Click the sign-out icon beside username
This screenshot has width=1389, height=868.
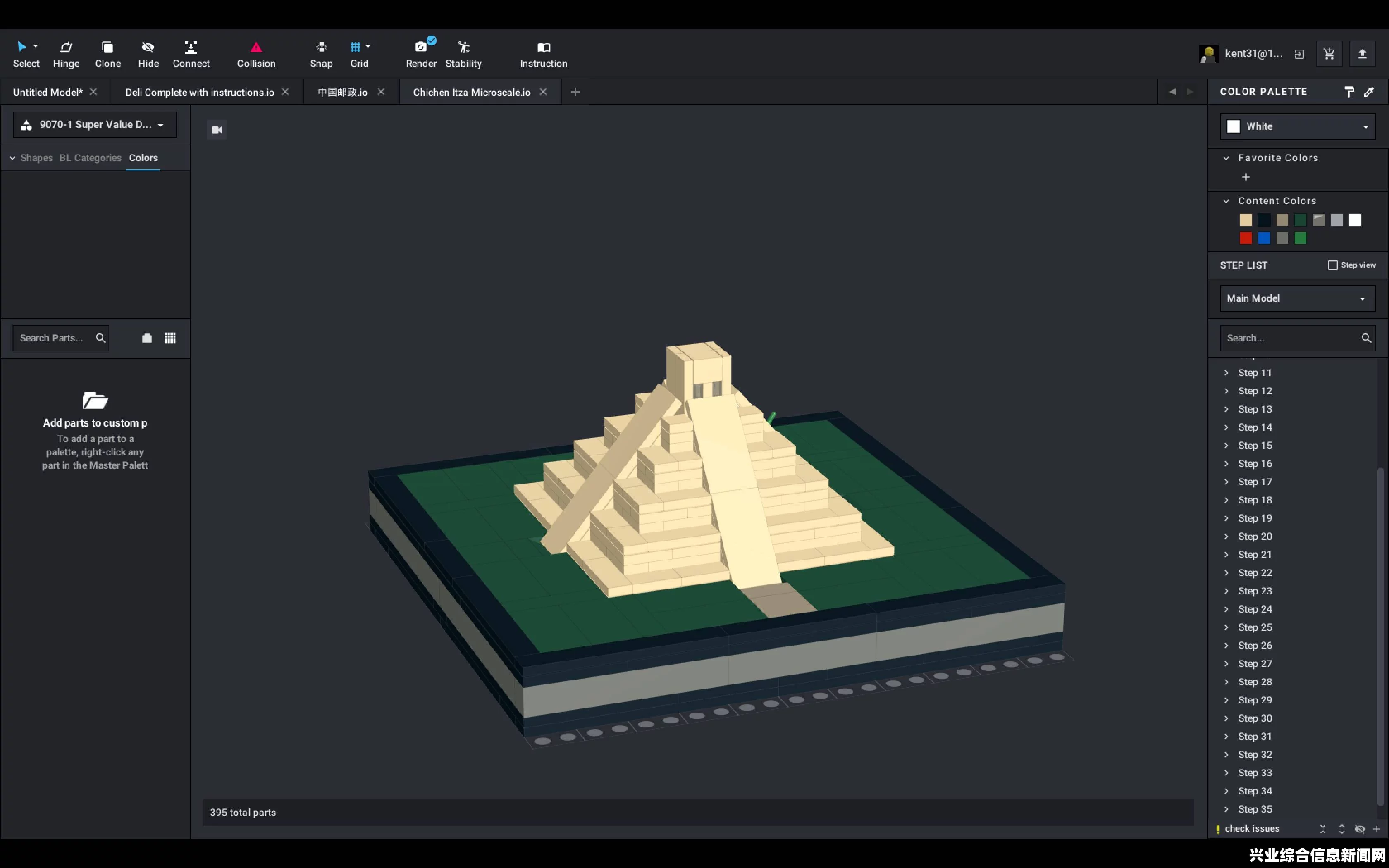pyautogui.click(x=1299, y=54)
